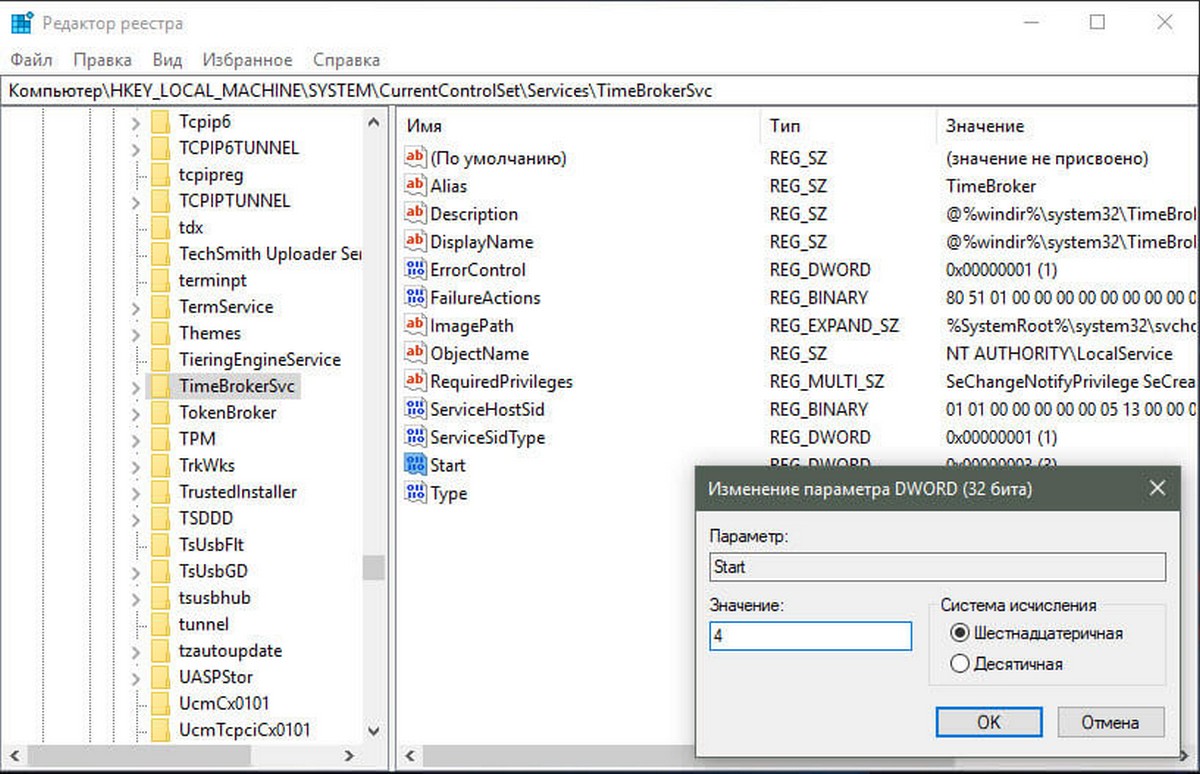
Task: Expand the TimeBrokerSvc tree node
Action: coord(137,386)
